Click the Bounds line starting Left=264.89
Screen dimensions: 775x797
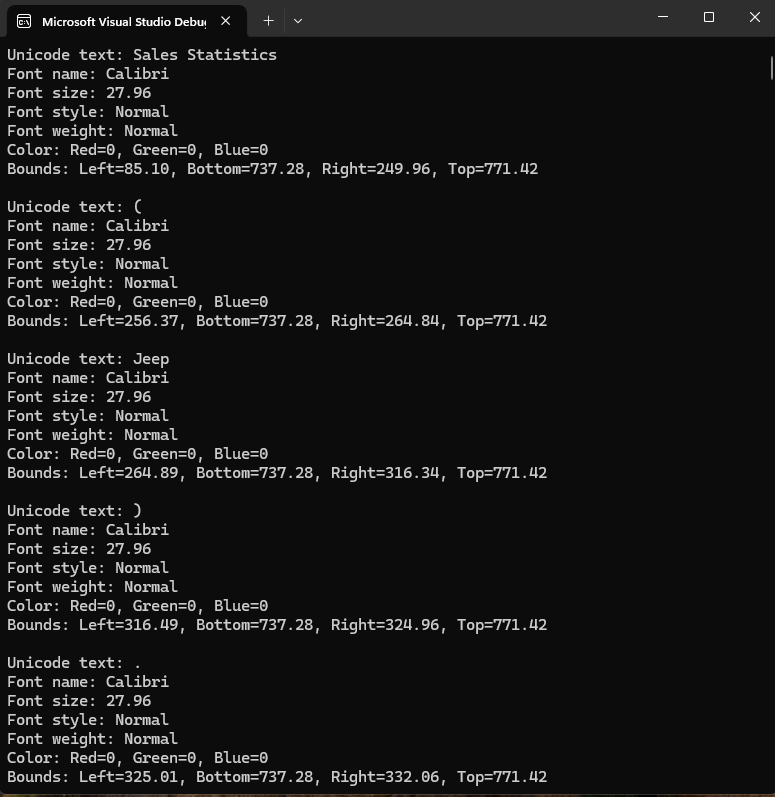277,473
